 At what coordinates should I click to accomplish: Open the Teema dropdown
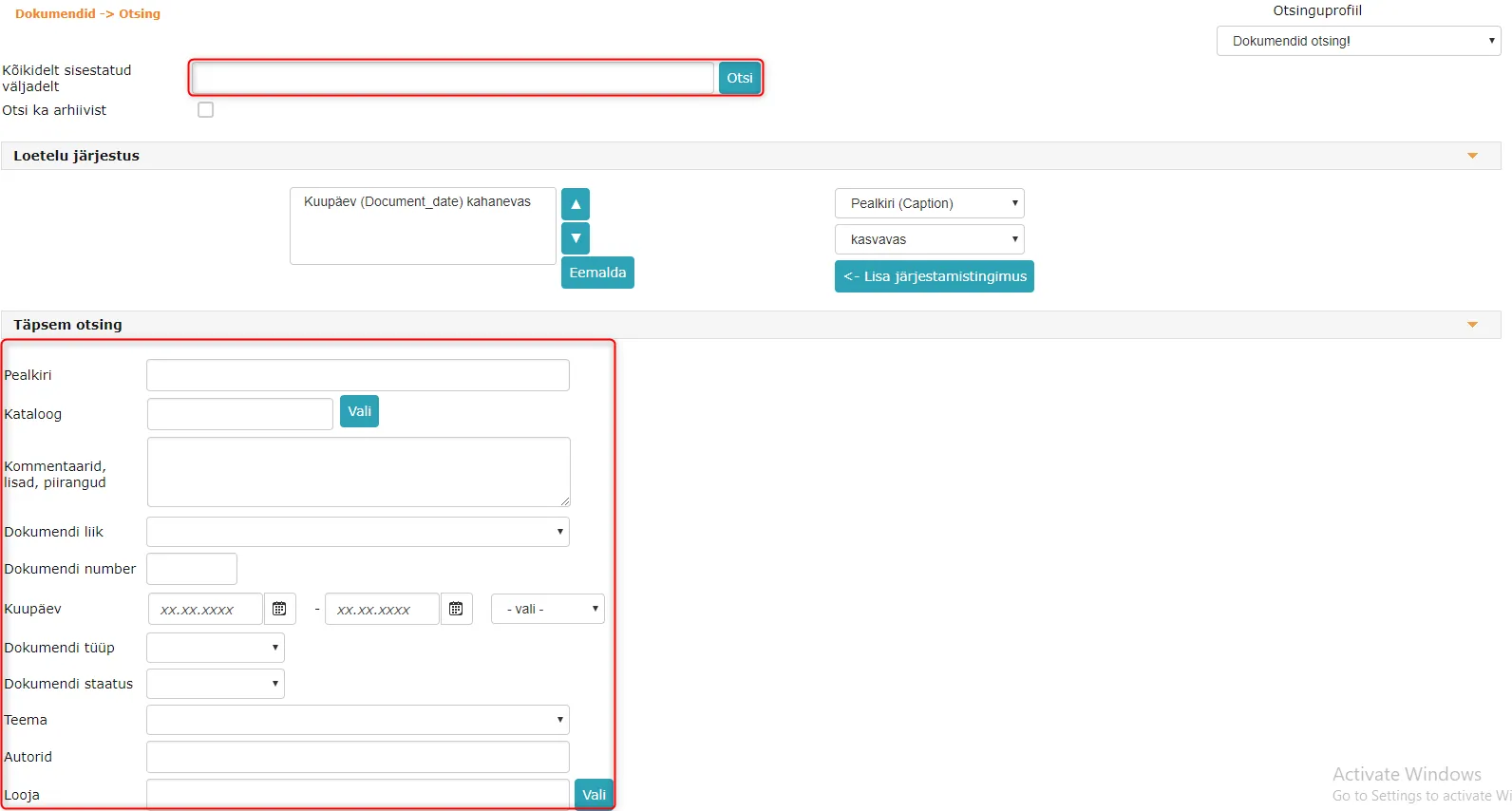click(x=358, y=720)
